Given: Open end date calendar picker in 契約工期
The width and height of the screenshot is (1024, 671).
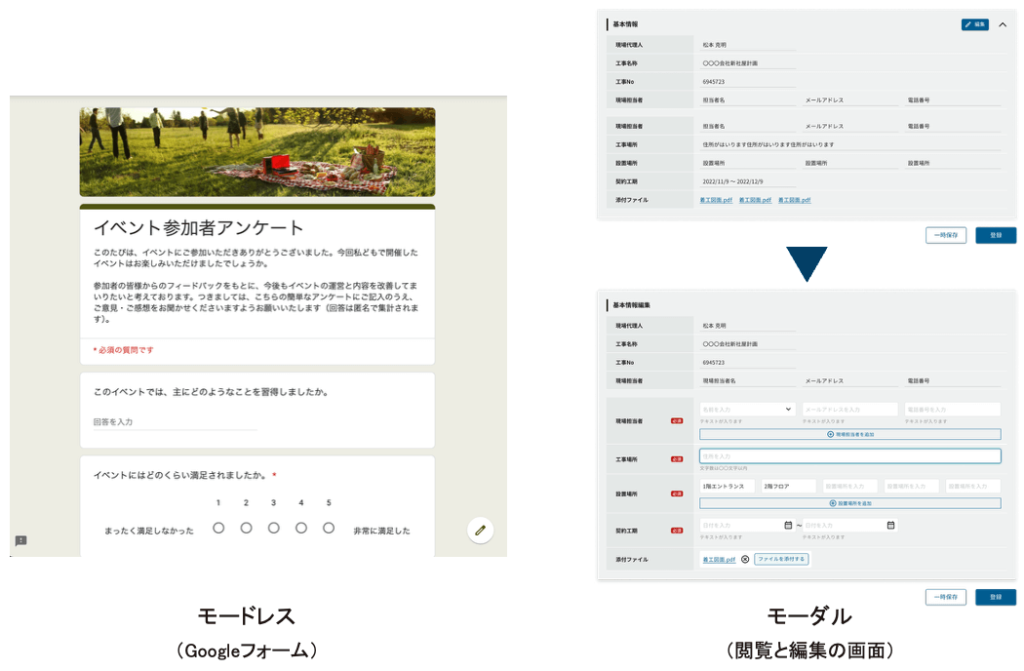Looking at the screenshot, I should point(890,525).
